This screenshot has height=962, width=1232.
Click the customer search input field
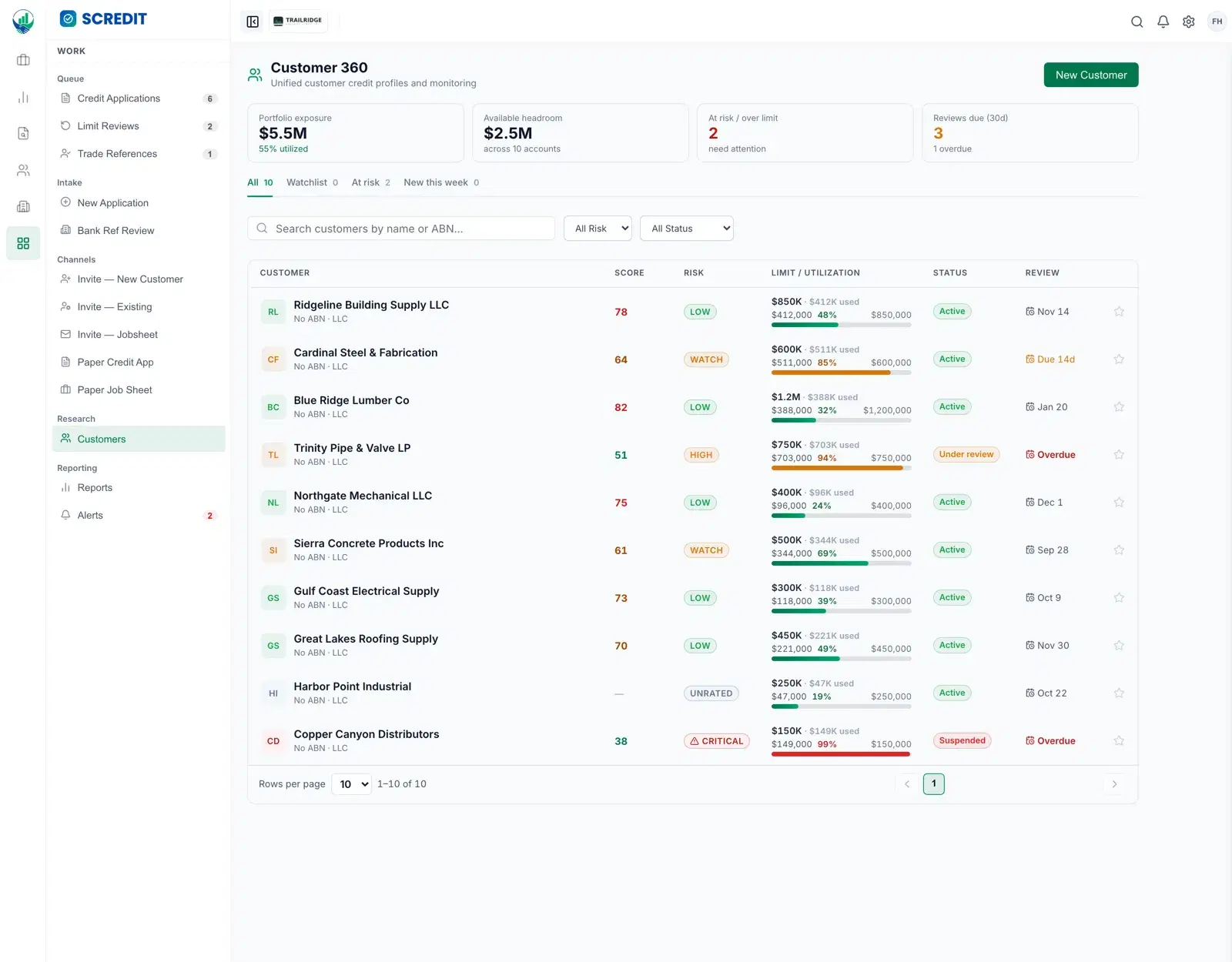tap(401, 229)
